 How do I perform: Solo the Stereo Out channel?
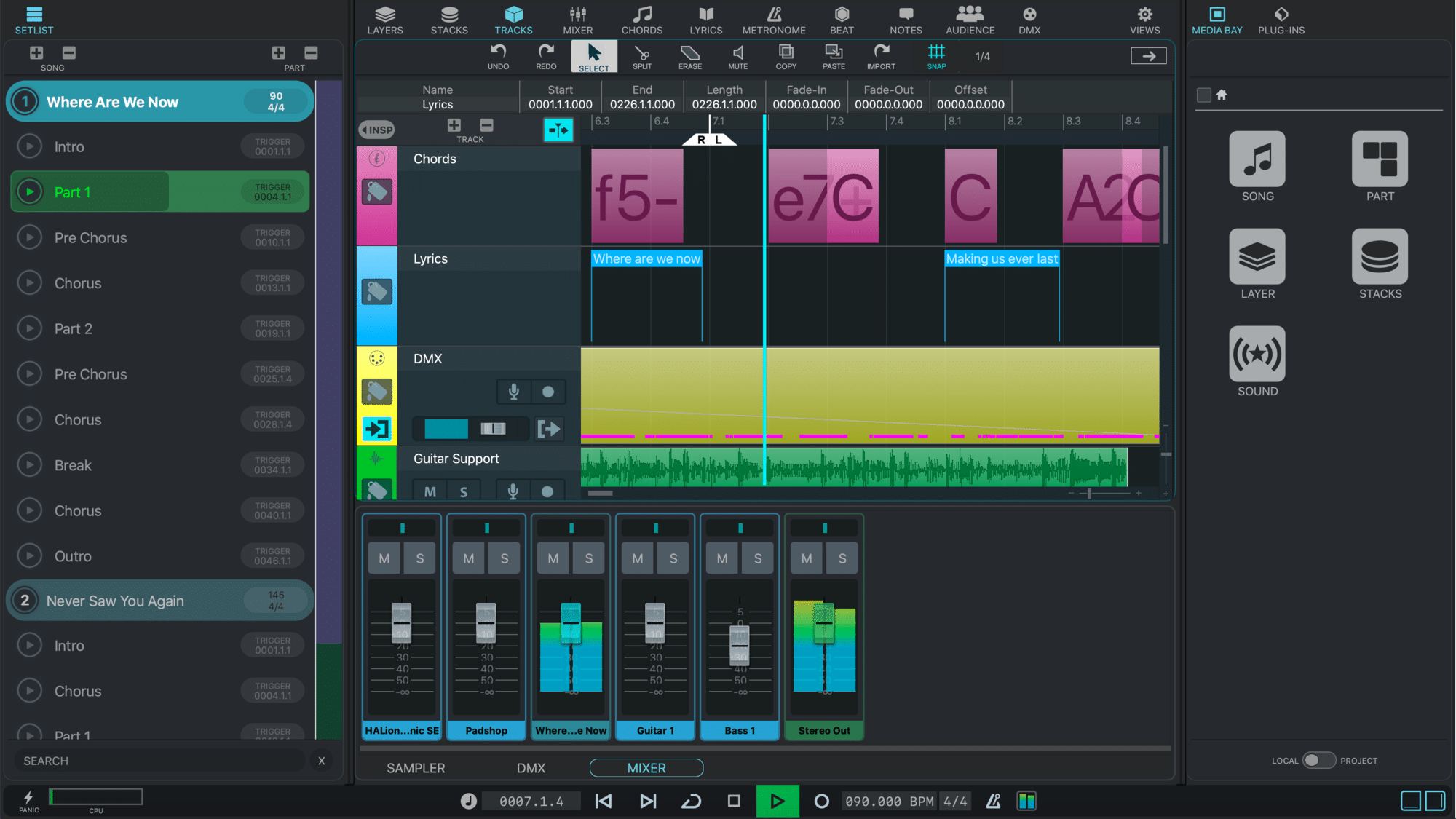842,558
